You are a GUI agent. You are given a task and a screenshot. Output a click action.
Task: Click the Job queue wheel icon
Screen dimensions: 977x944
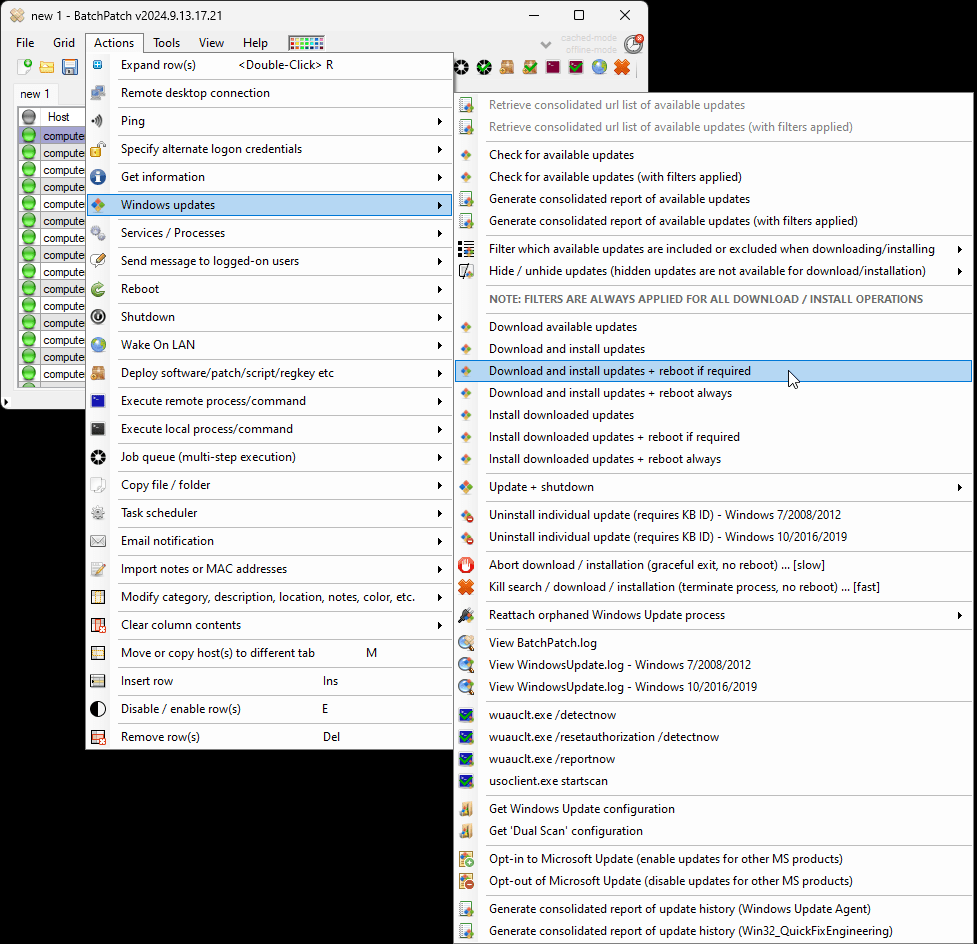[98, 457]
